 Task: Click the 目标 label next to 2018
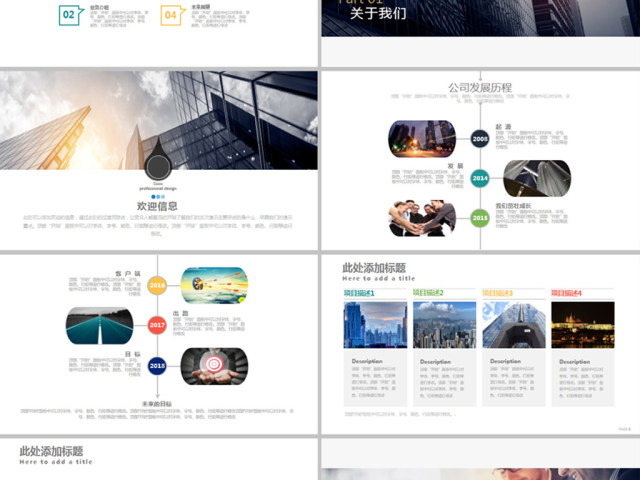tap(133, 354)
